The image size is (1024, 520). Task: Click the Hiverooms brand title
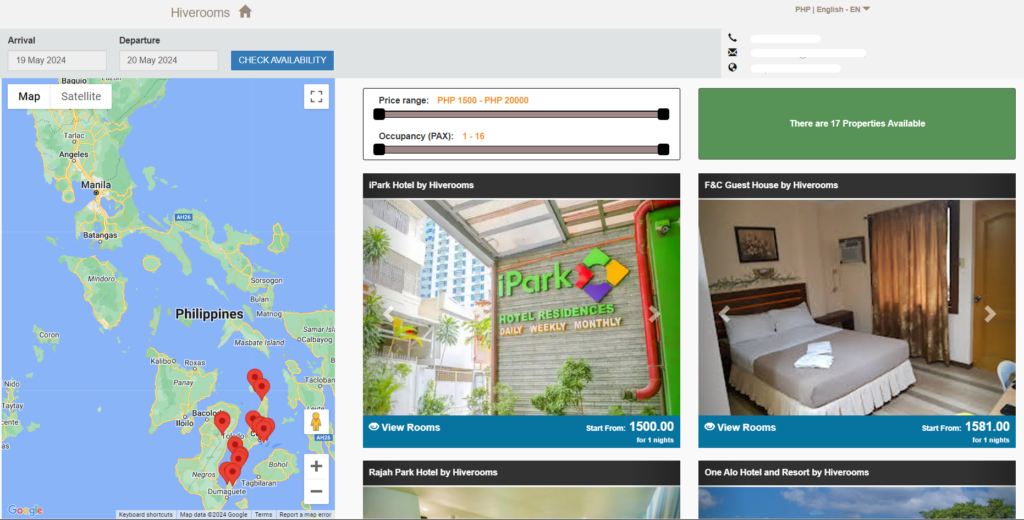coord(200,12)
